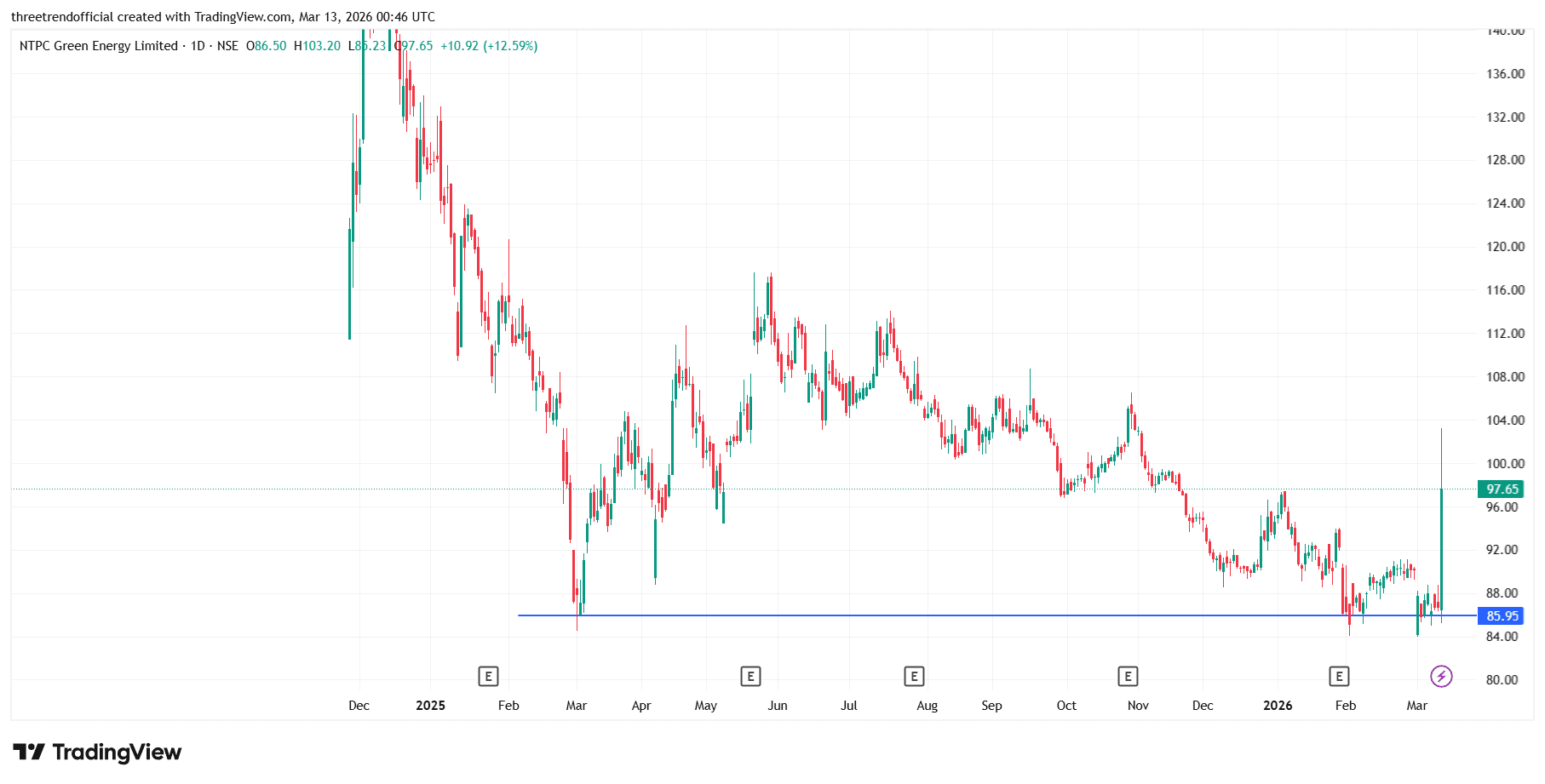Click the 108.00 price axis label
This screenshot has width=1545, height=784.
[1505, 377]
